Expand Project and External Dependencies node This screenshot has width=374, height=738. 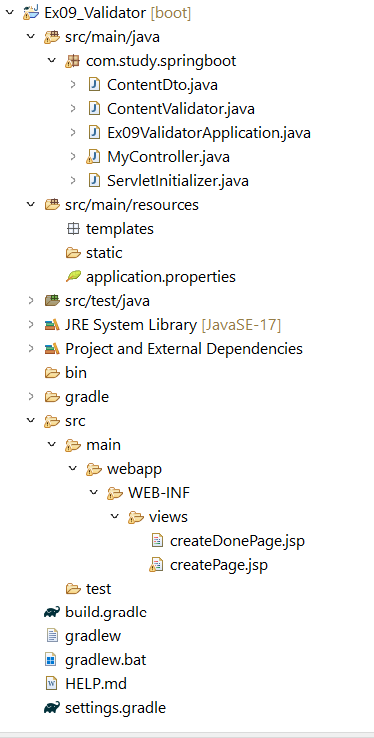click(x=31, y=349)
